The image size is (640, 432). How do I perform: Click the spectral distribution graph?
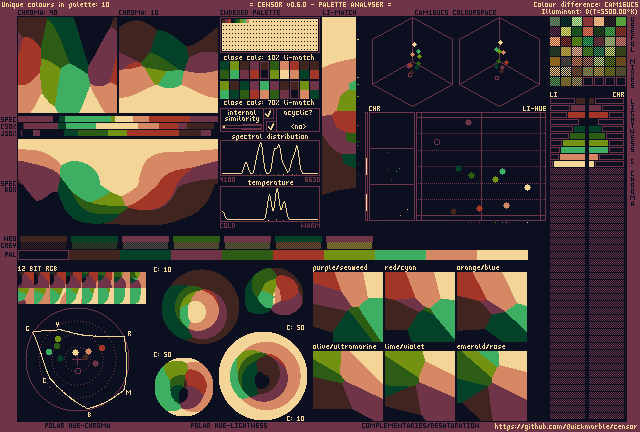click(x=270, y=159)
